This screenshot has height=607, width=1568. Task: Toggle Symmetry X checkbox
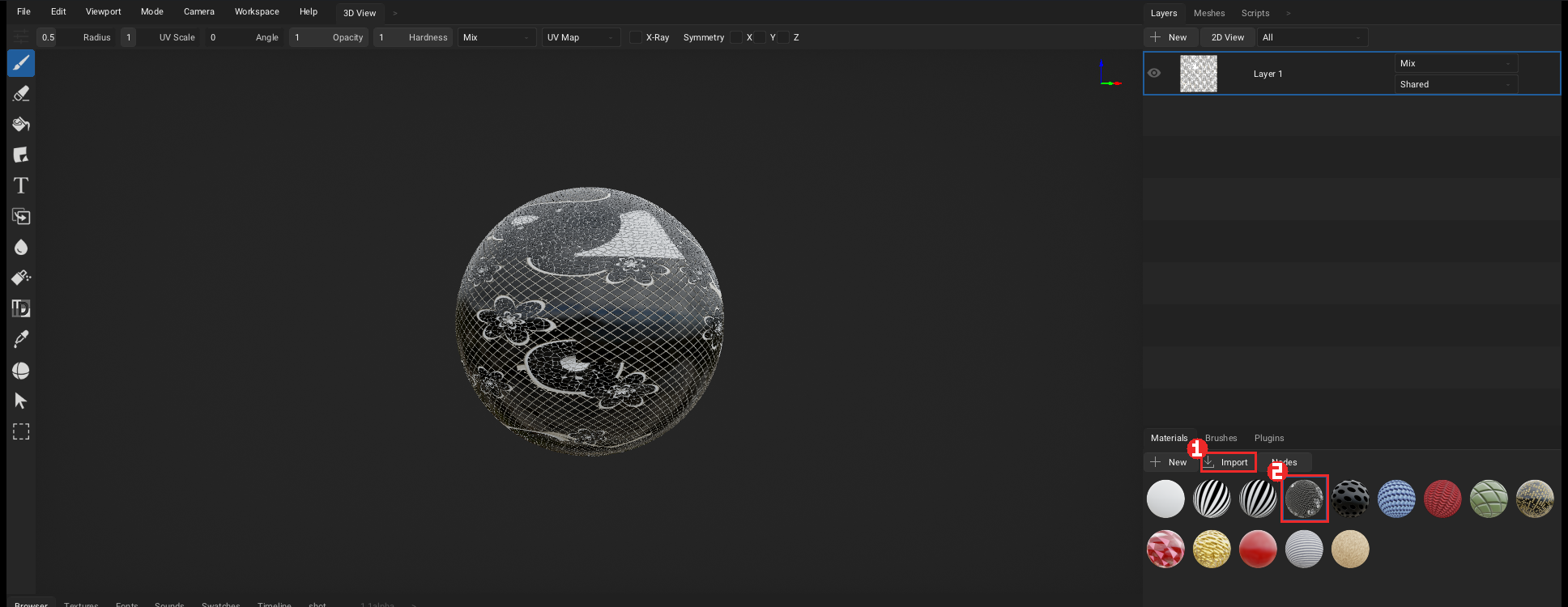tap(736, 37)
